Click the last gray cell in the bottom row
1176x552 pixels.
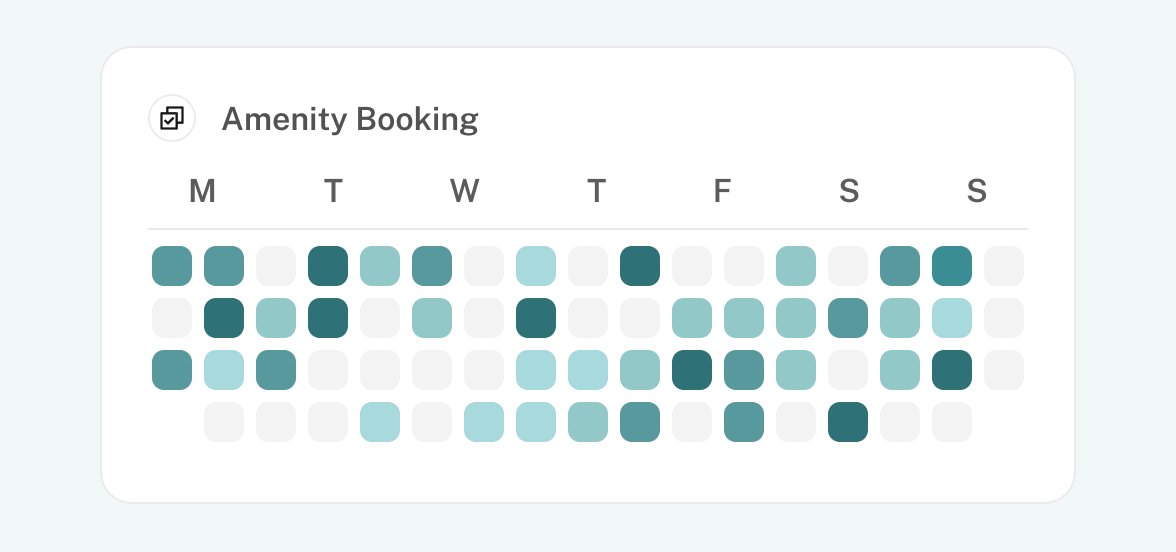pyautogui.click(x=952, y=422)
